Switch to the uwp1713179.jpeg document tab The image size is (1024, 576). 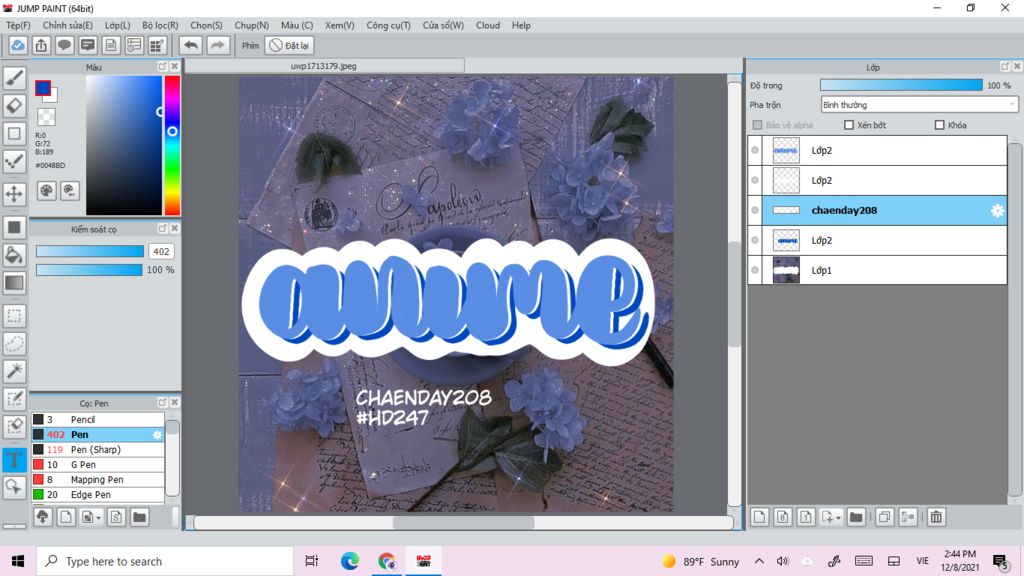tap(324, 66)
